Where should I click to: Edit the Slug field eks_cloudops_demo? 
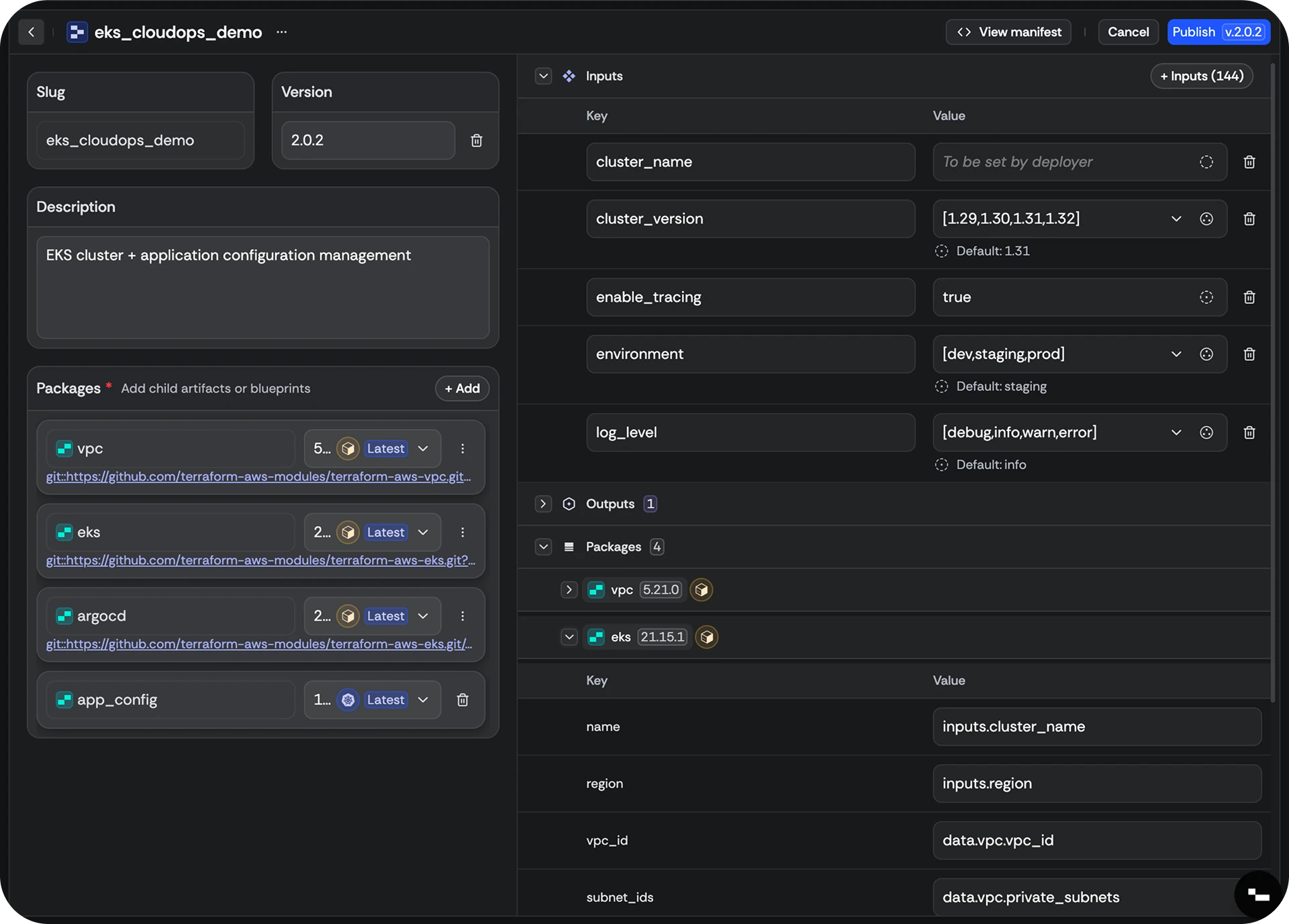[140, 140]
